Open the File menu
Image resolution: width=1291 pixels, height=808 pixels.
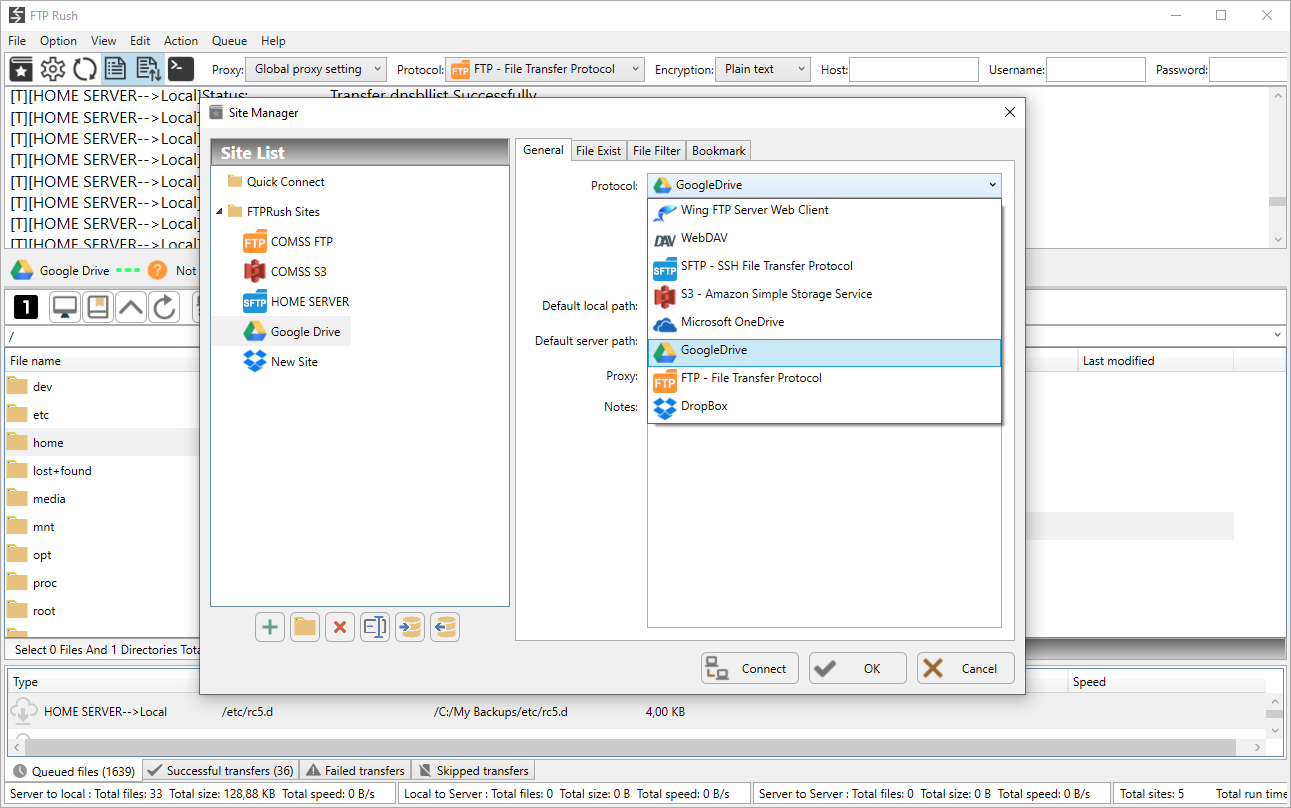click(17, 41)
